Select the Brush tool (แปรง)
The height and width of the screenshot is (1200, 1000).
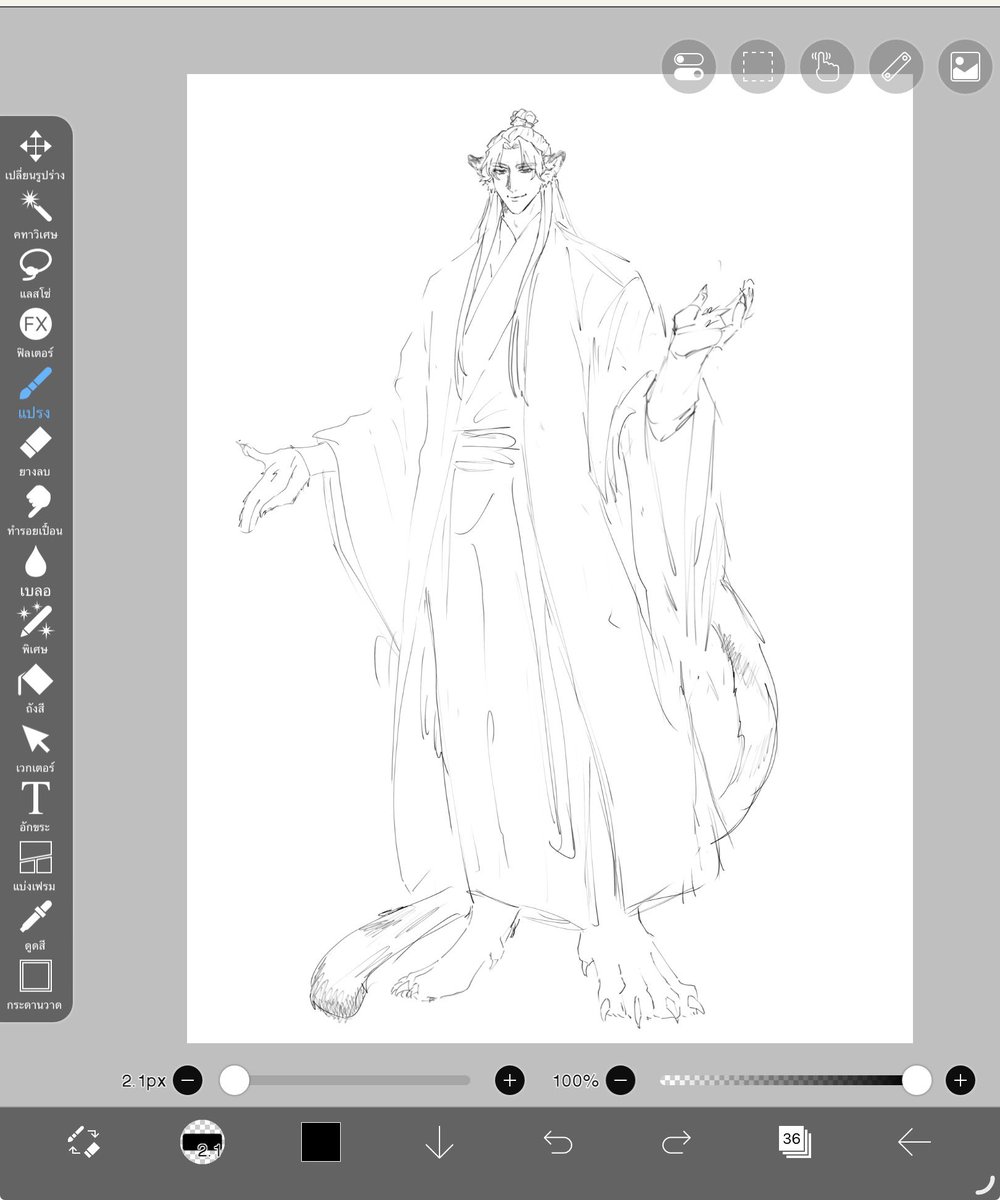click(x=36, y=392)
